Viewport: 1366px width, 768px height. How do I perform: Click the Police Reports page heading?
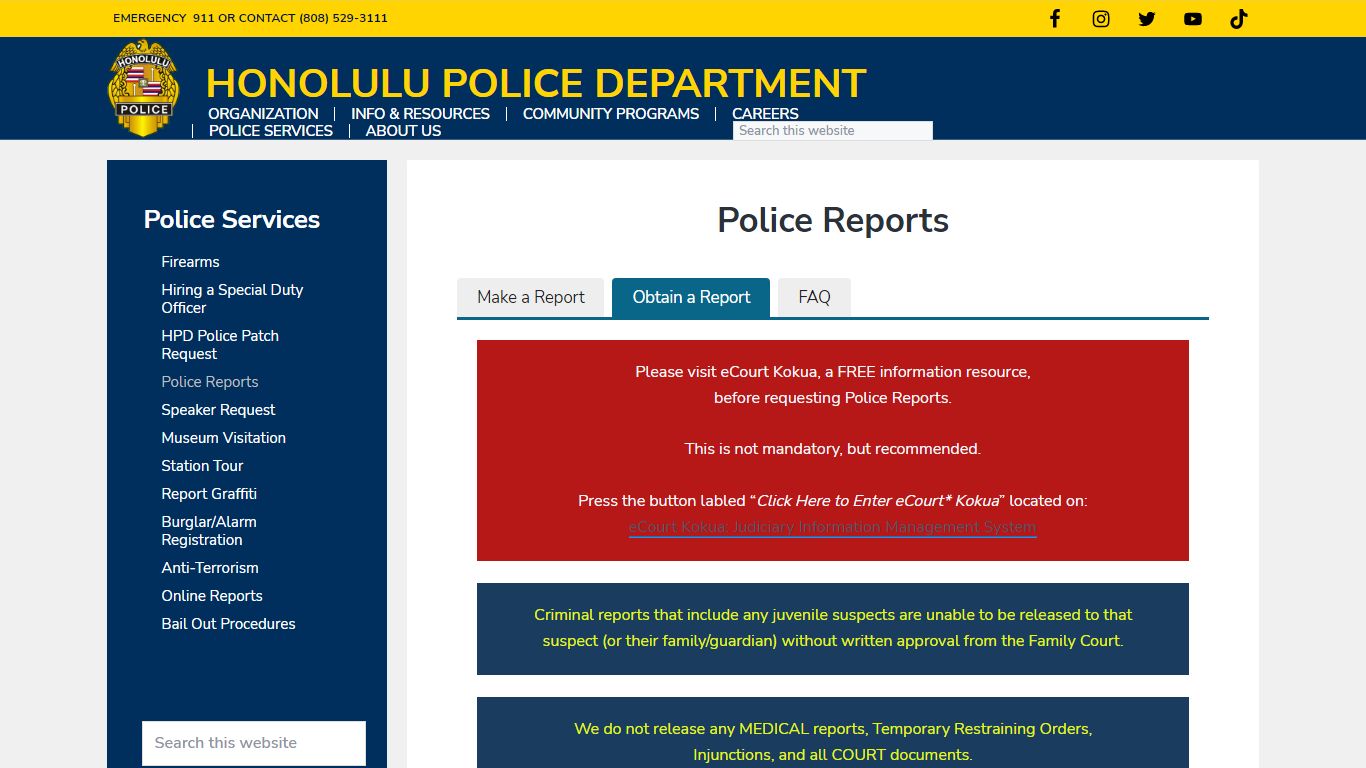pyautogui.click(x=833, y=220)
